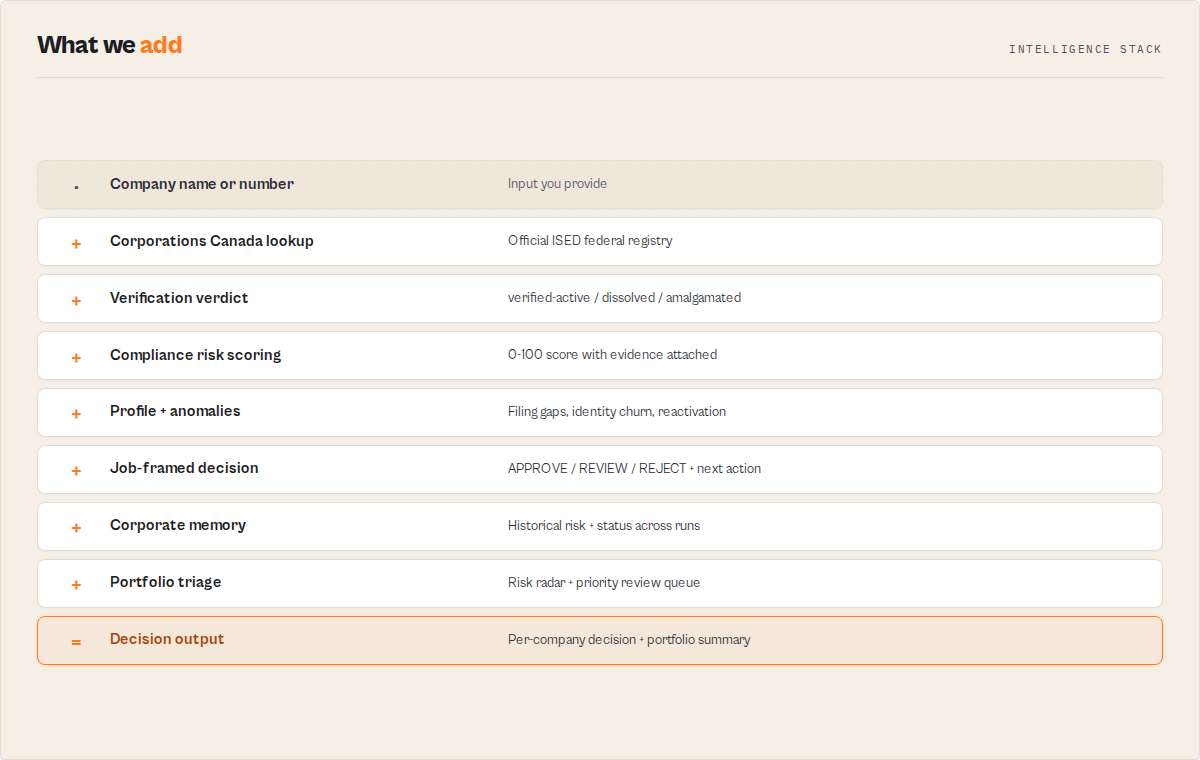Click the 'What we add' heading
This screenshot has height=760, width=1200.
[110, 45]
